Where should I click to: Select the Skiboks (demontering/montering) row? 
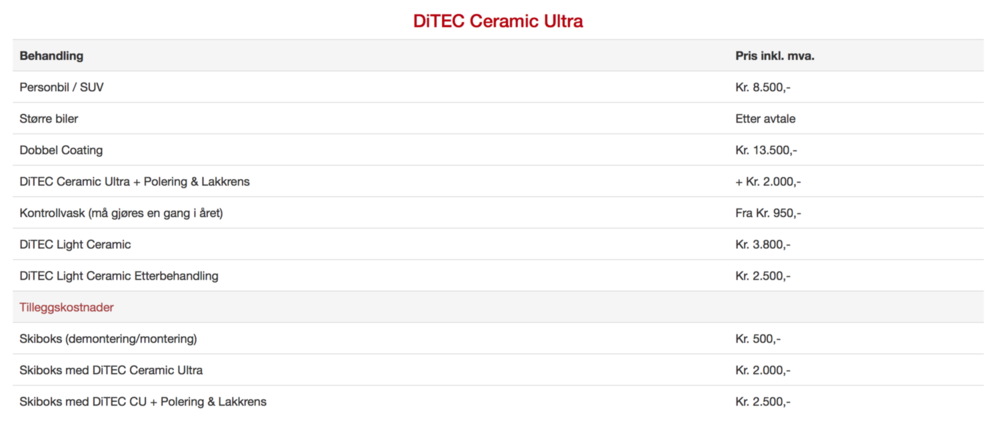click(x=108, y=339)
